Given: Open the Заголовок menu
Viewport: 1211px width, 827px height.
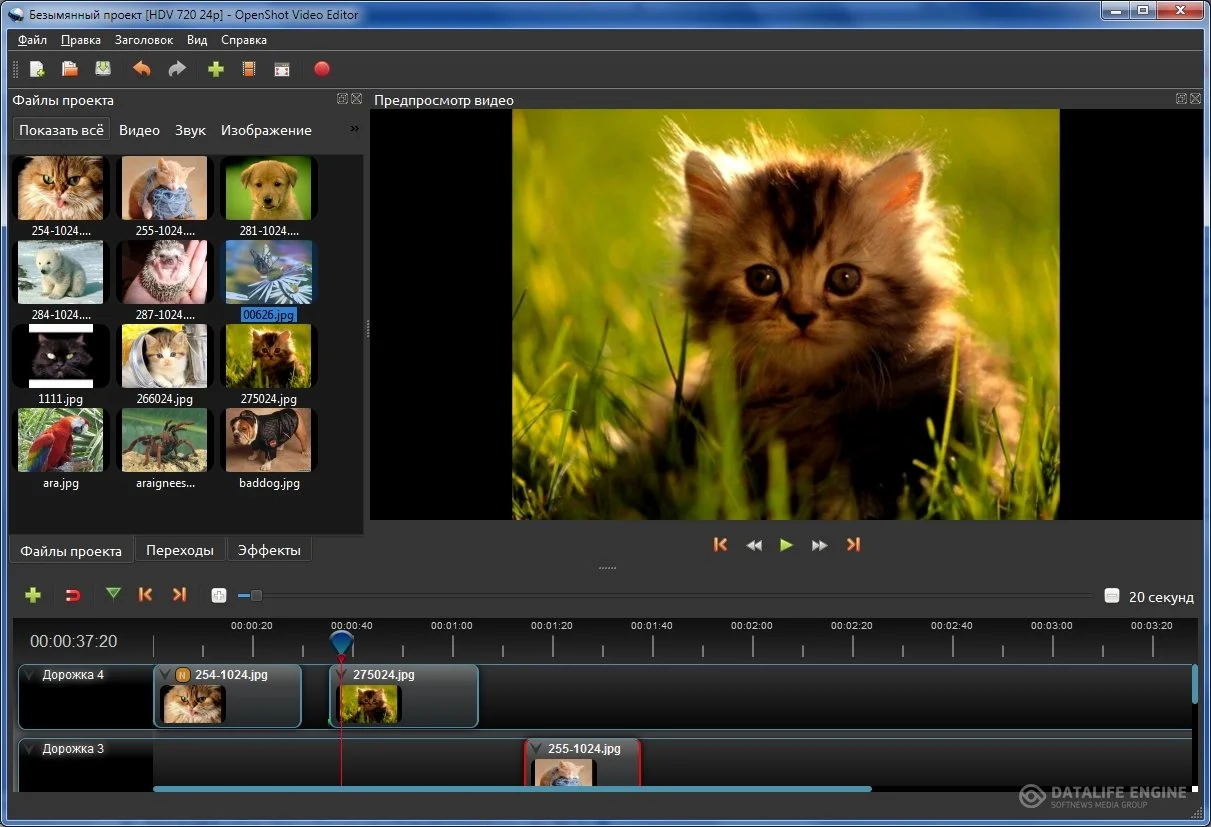Looking at the screenshot, I should pos(144,40).
